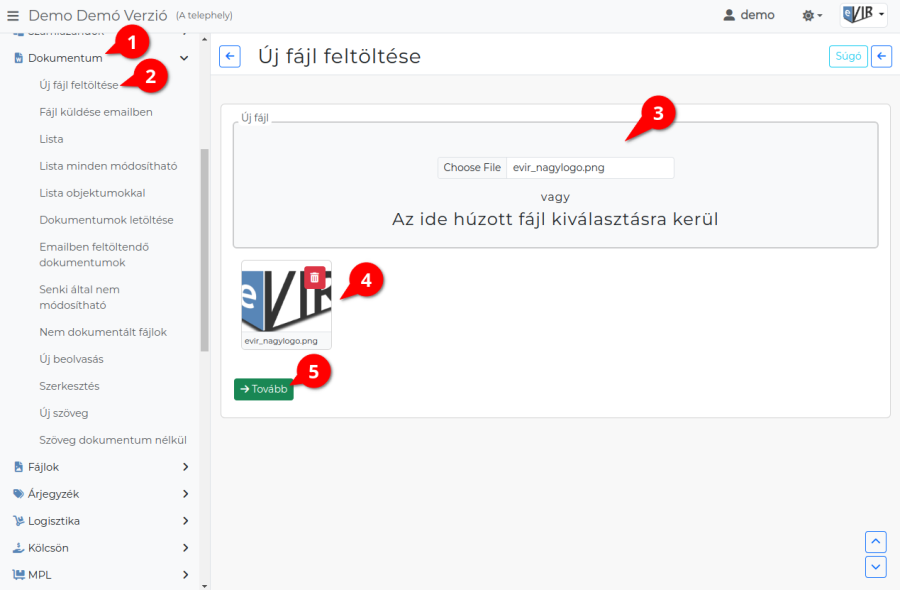
Task: Open Dokumentumok letöltése menu item
Action: tap(106, 220)
